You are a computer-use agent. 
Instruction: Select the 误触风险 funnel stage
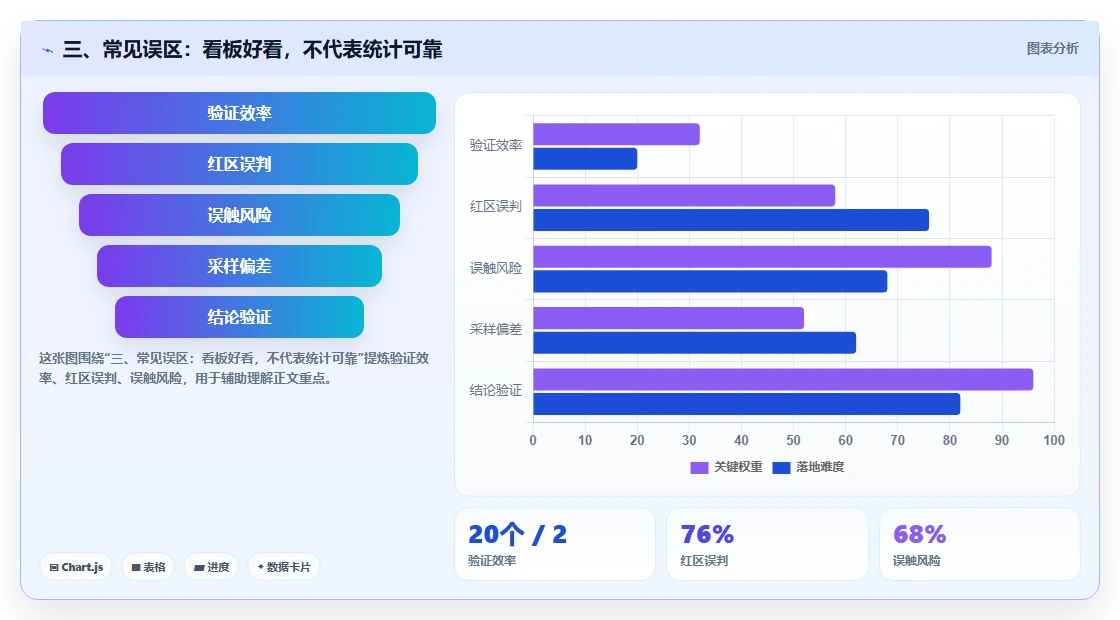point(239,215)
